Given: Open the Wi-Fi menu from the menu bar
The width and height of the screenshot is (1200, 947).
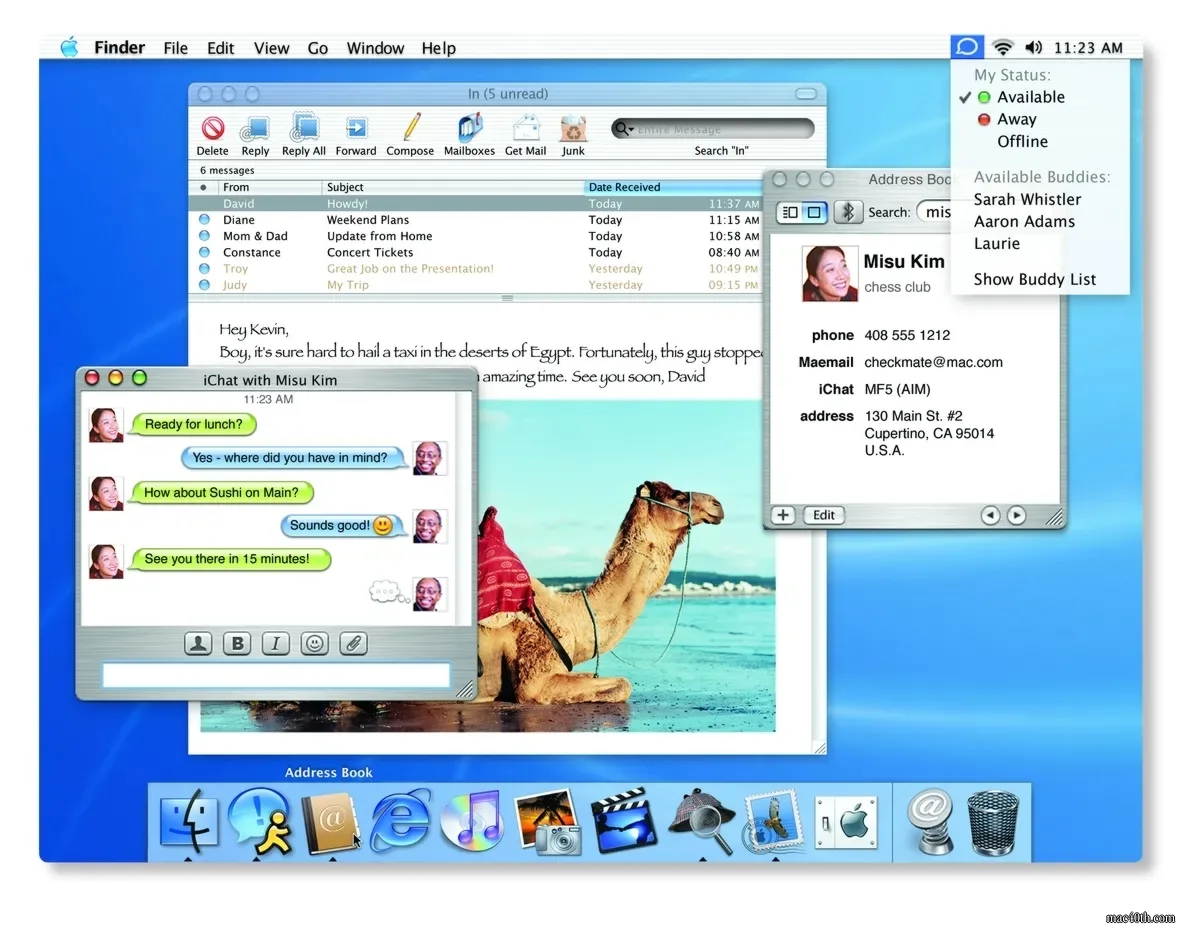Looking at the screenshot, I should (x=1002, y=46).
